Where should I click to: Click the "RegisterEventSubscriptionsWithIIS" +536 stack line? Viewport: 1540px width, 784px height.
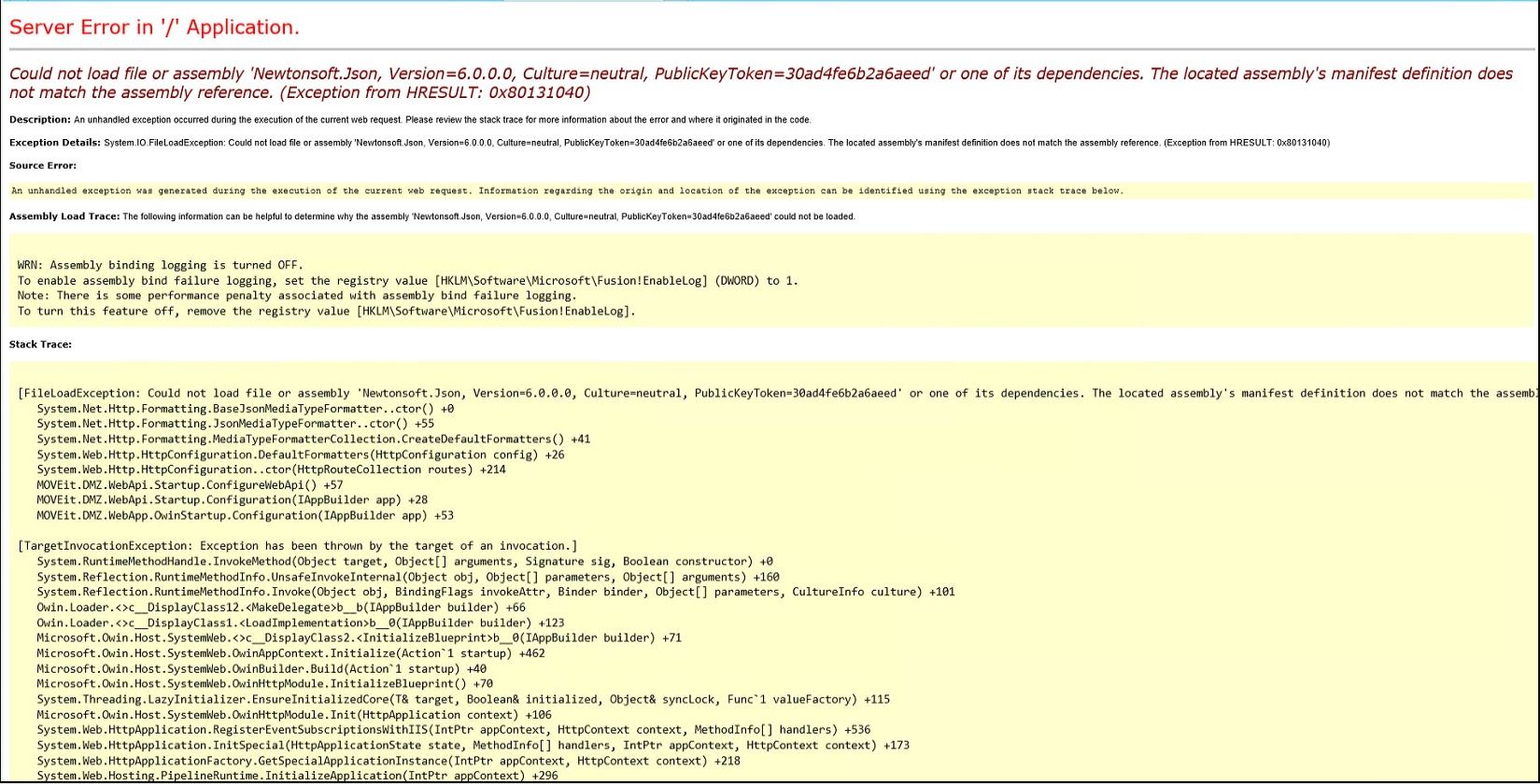454,730
